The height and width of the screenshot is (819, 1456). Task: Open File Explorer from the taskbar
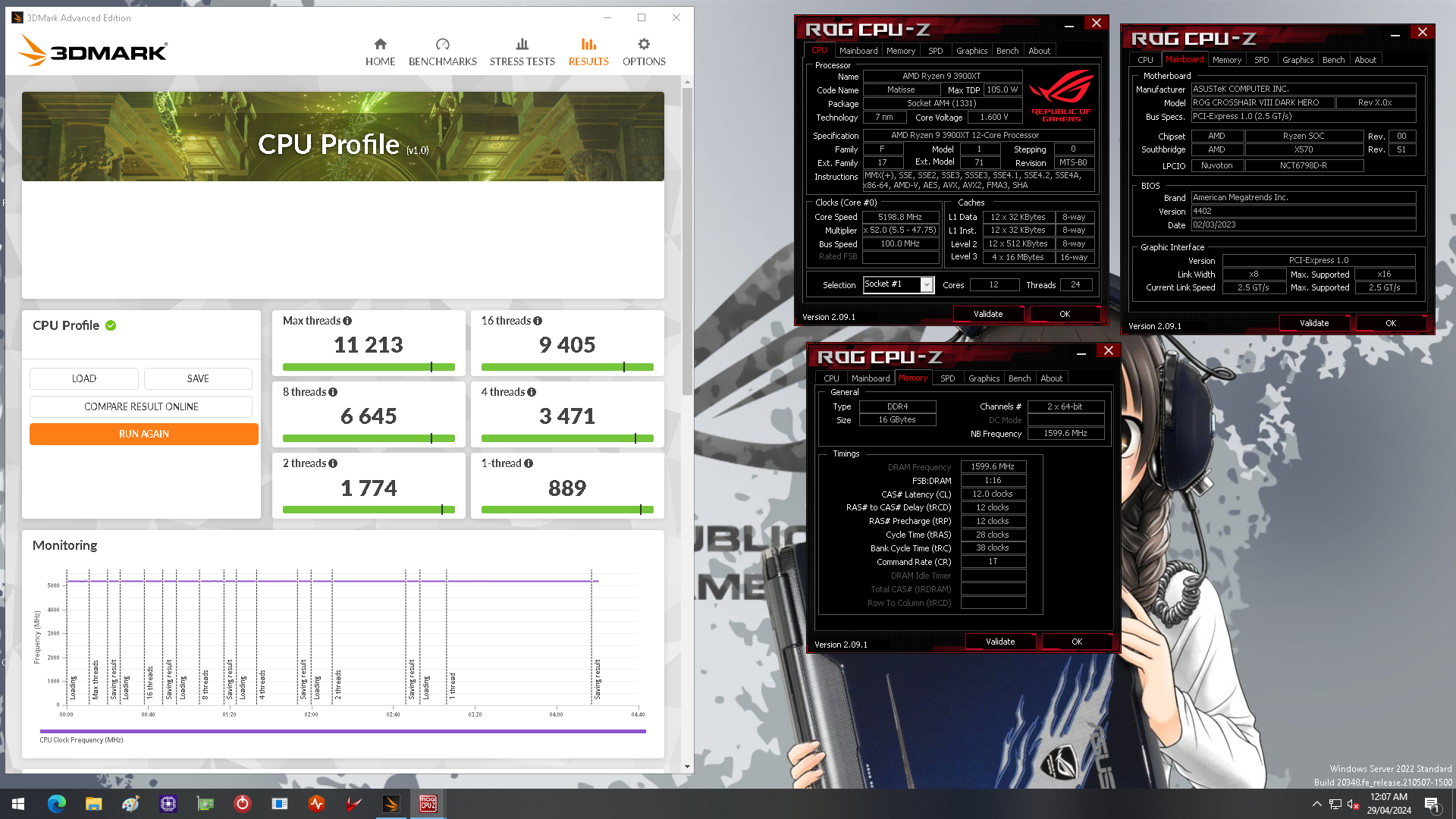[93, 804]
